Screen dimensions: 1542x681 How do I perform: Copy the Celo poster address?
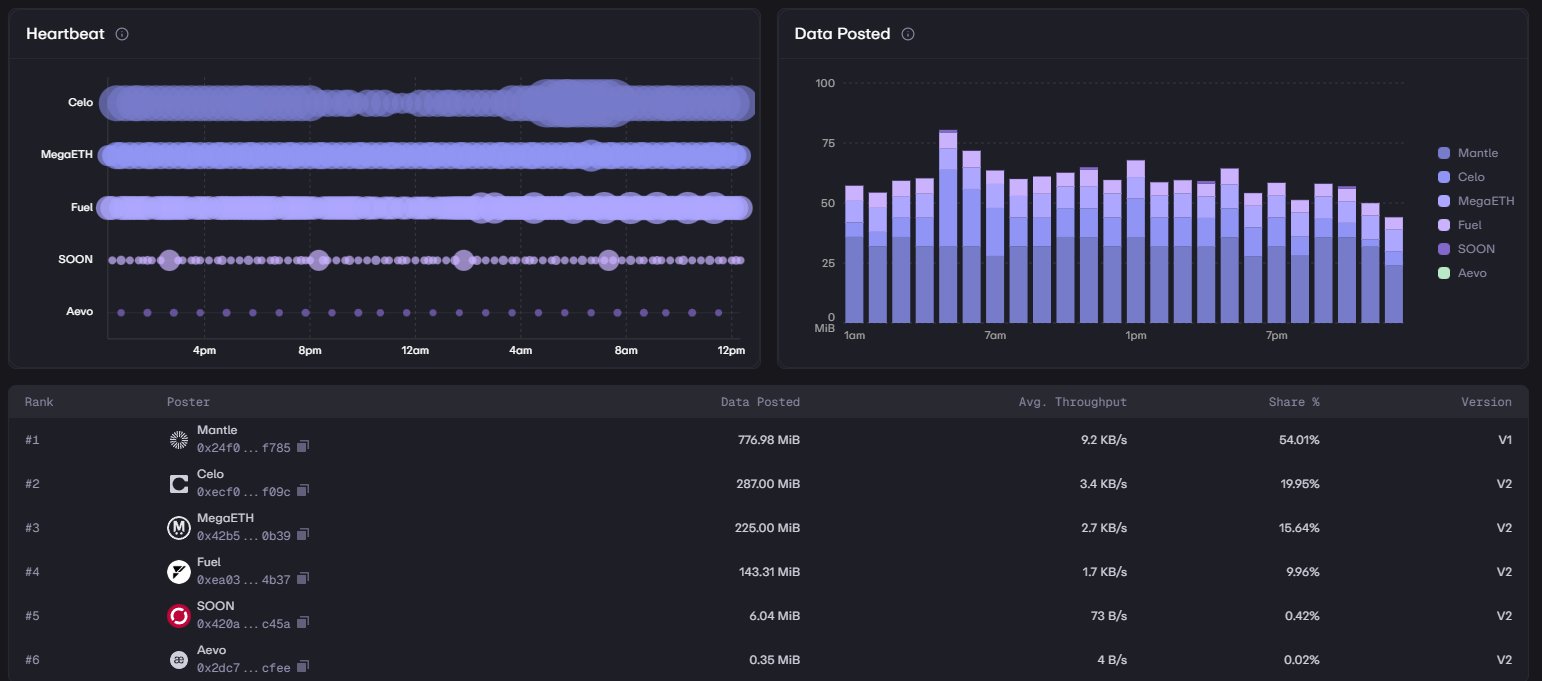[303, 491]
